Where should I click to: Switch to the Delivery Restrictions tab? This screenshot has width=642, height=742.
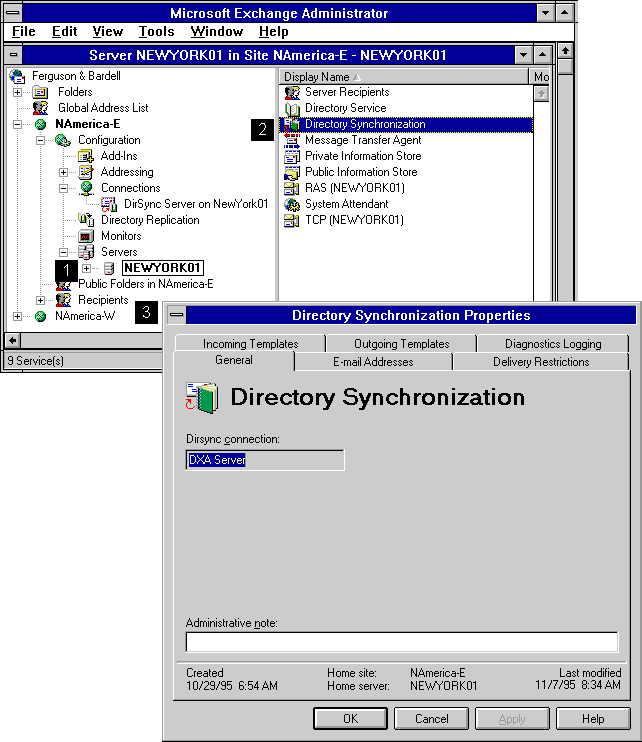(x=541, y=362)
